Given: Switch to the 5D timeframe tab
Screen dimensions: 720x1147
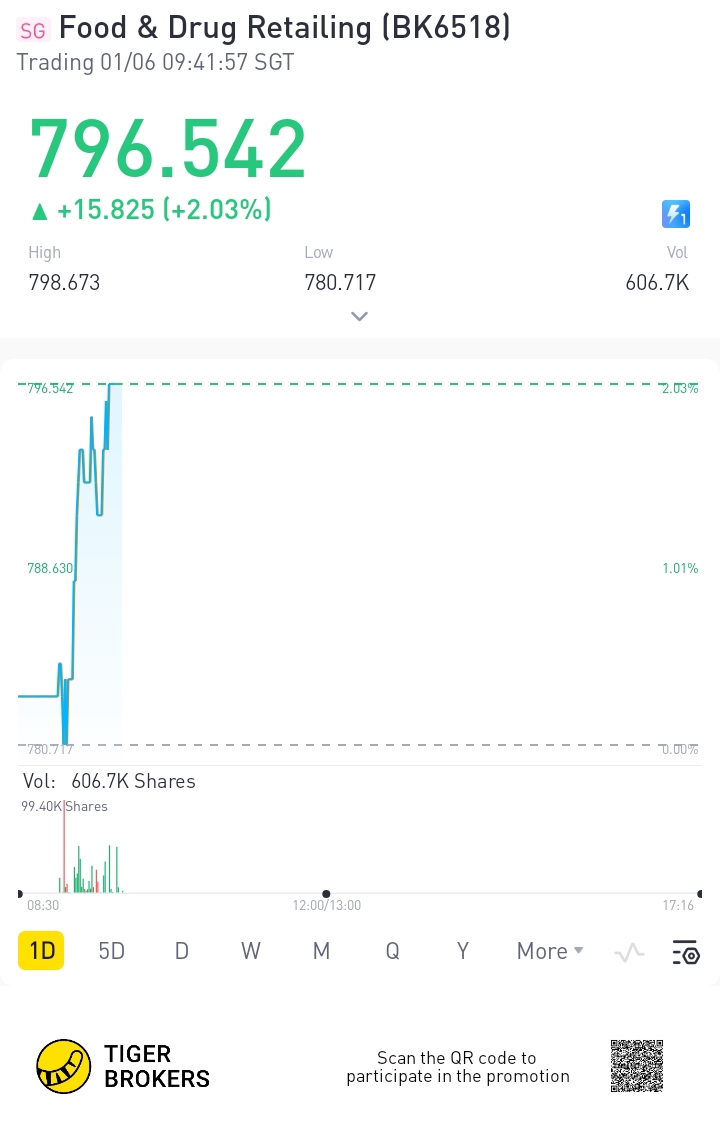Looking at the screenshot, I should 111,951.
